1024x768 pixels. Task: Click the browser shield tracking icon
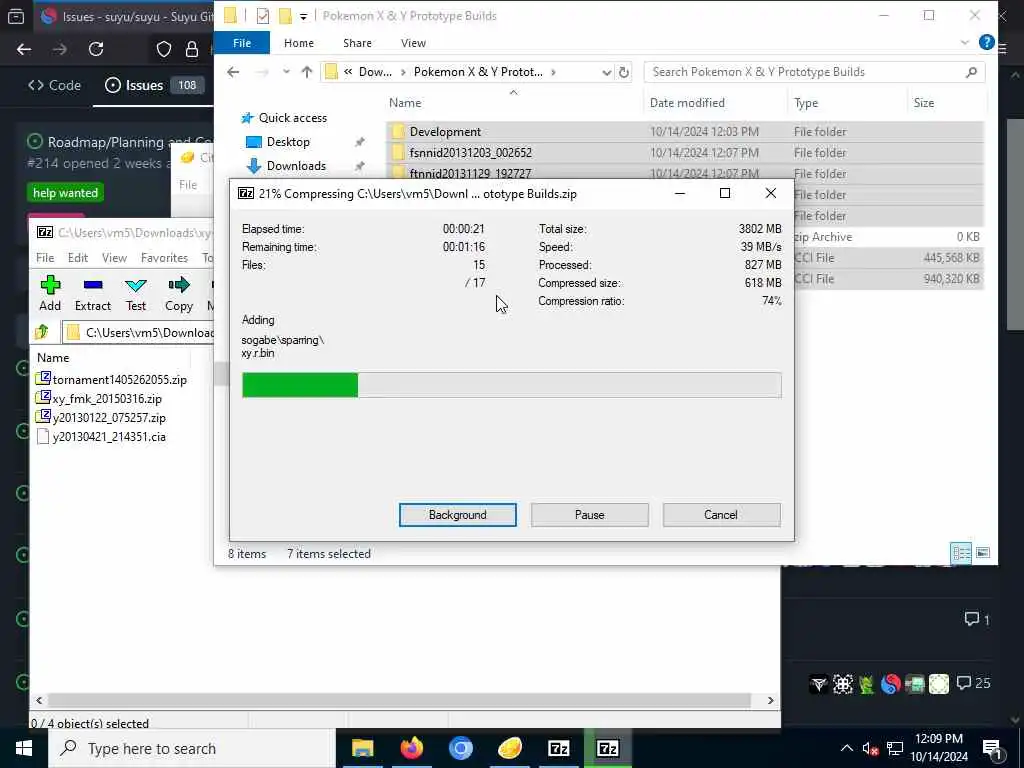click(164, 49)
